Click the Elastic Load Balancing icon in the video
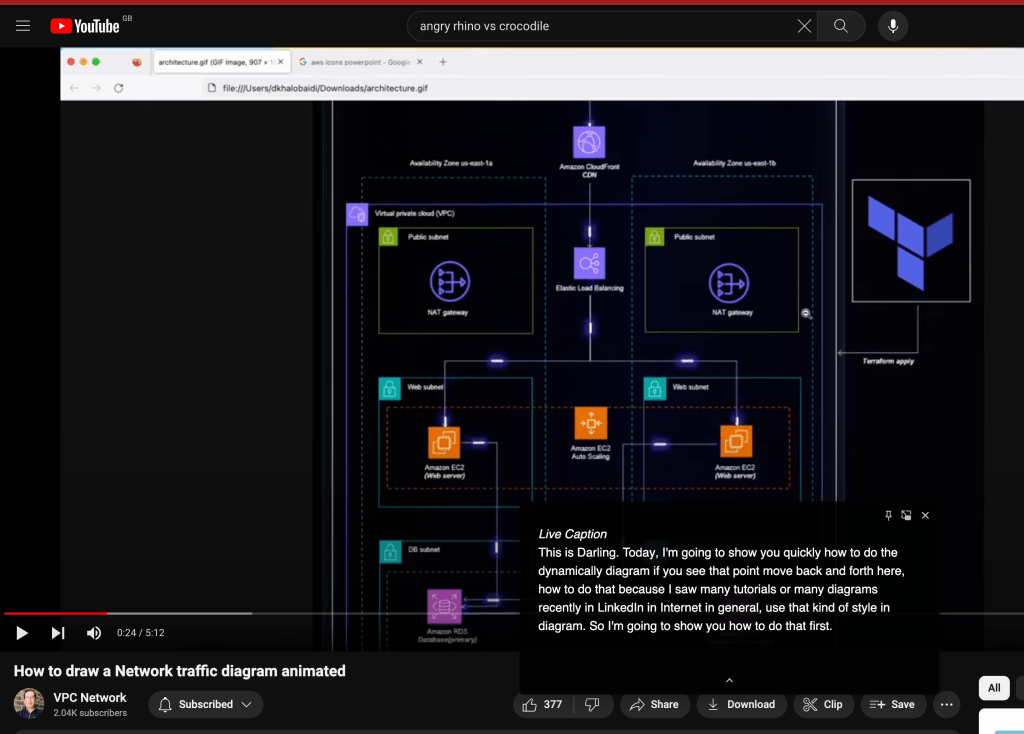1024x734 pixels. click(x=589, y=264)
